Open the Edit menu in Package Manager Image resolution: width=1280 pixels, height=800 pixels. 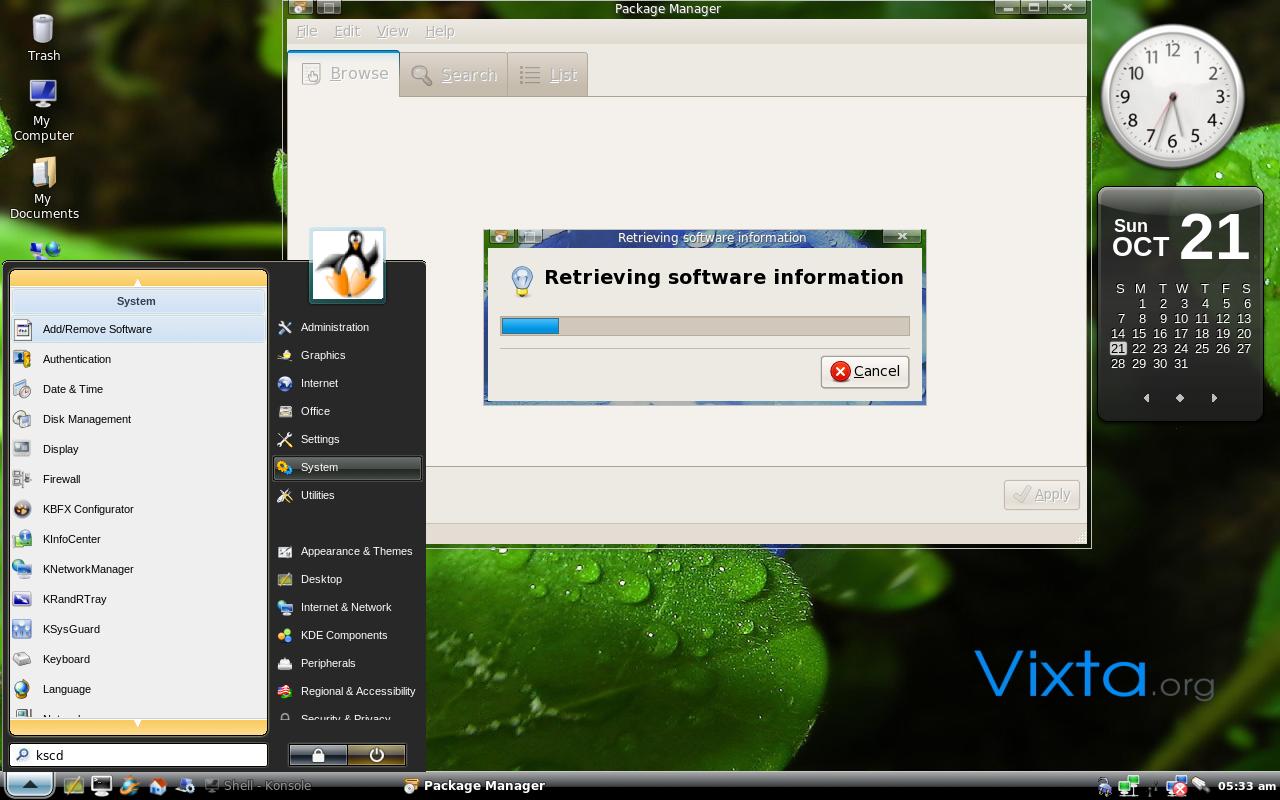click(x=347, y=31)
